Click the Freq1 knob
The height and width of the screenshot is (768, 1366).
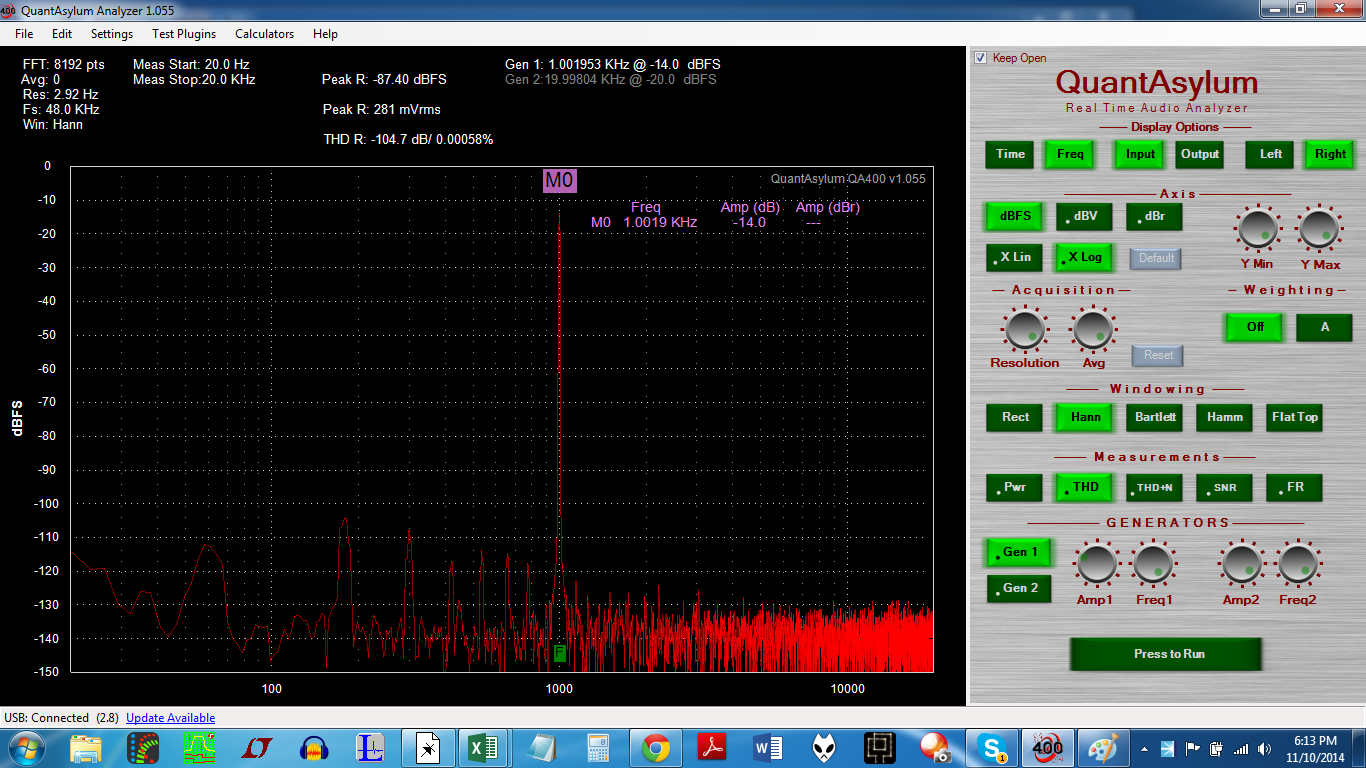point(1153,565)
